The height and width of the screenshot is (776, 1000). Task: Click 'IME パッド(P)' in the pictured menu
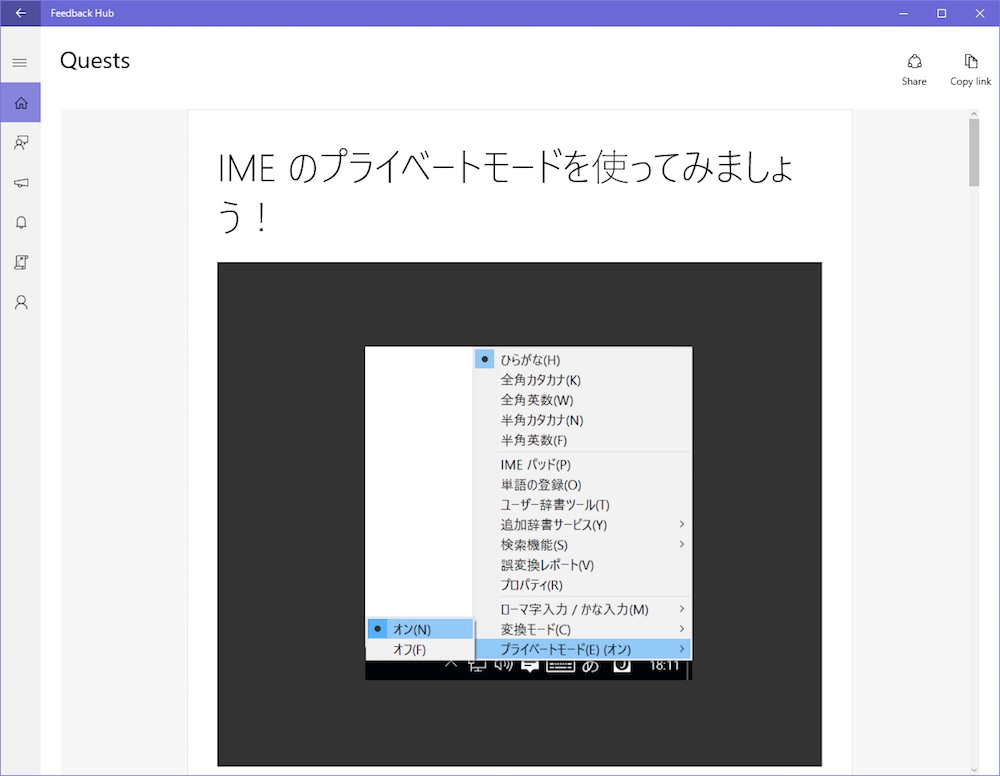tap(535, 465)
